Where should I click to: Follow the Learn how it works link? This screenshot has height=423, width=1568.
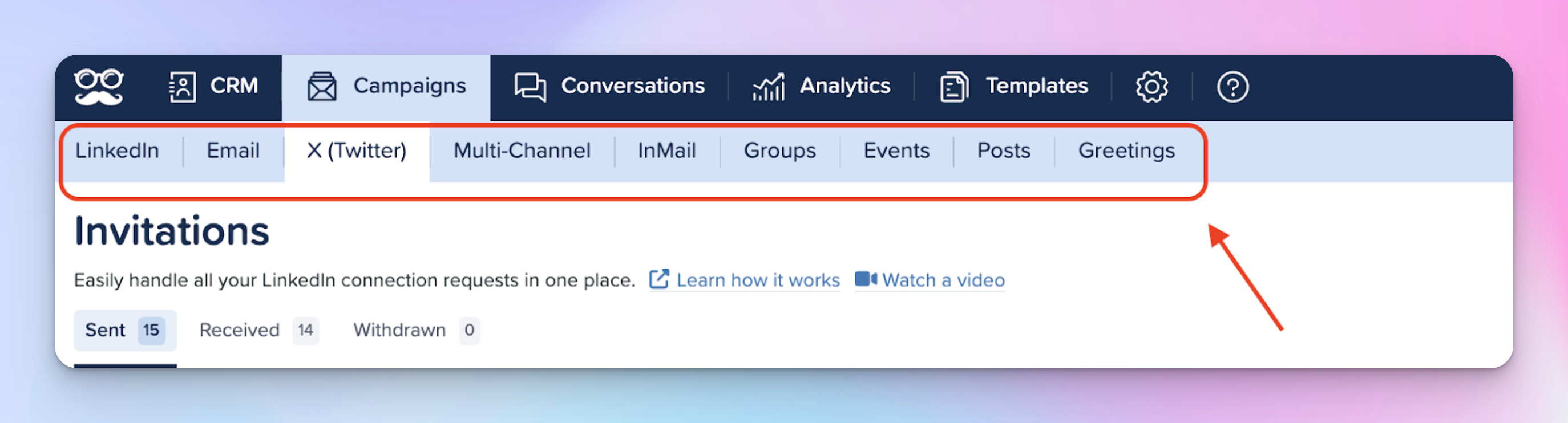point(758,280)
